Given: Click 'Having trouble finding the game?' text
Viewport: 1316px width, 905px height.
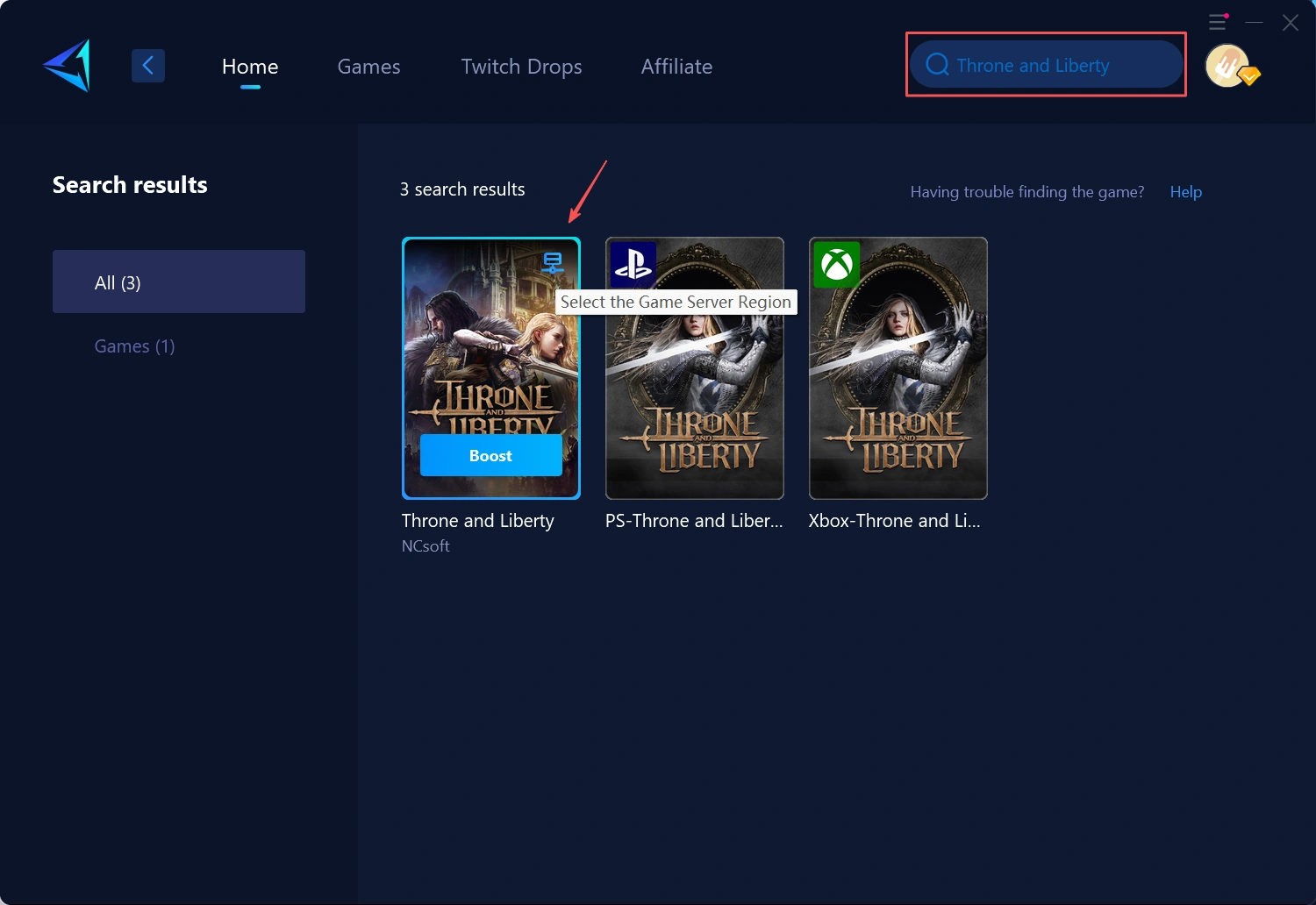Looking at the screenshot, I should tap(1027, 192).
